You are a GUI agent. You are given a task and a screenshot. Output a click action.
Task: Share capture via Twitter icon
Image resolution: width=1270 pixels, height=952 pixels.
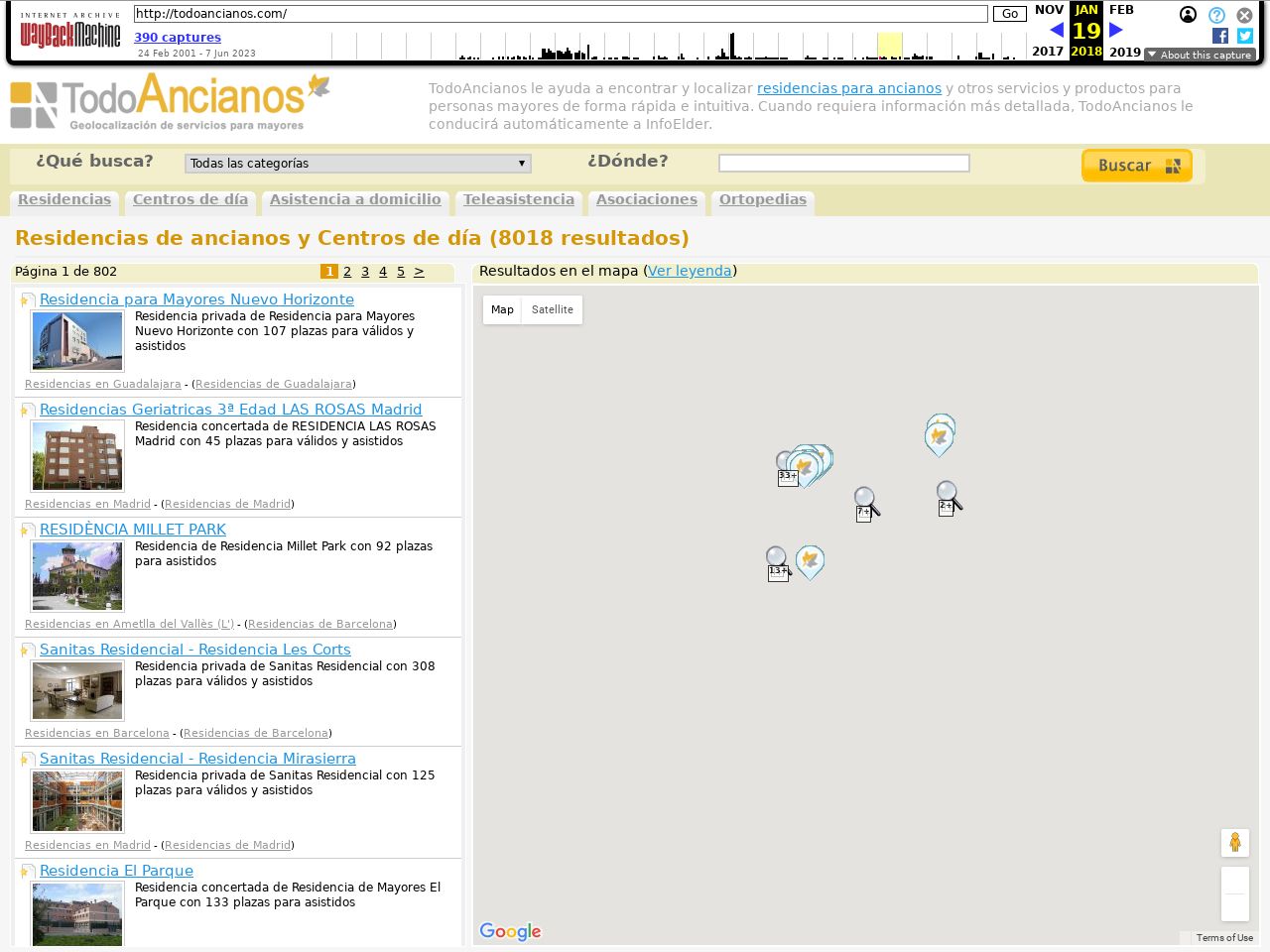1245,36
